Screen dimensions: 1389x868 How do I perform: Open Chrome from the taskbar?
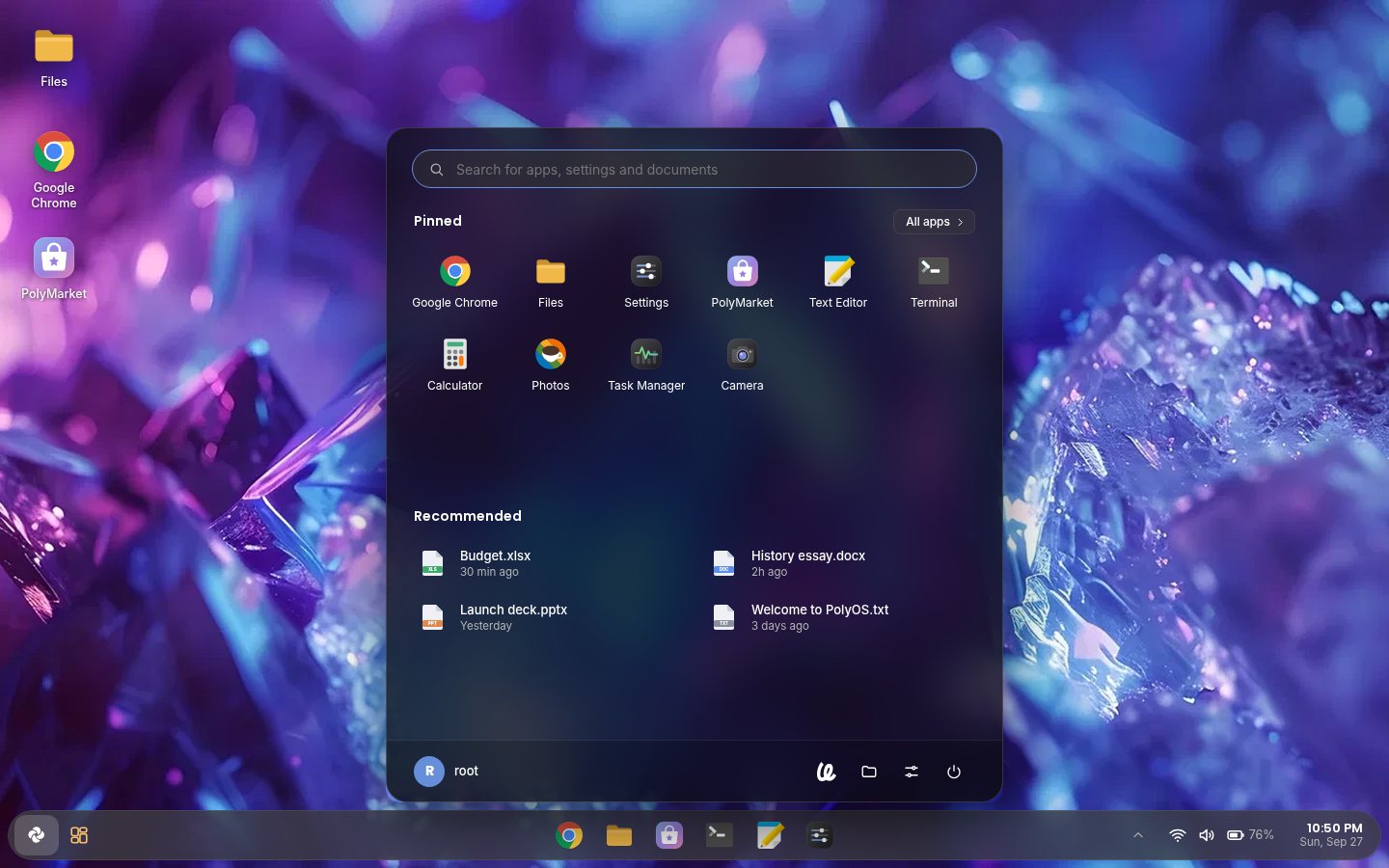pyautogui.click(x=569, y=835)
